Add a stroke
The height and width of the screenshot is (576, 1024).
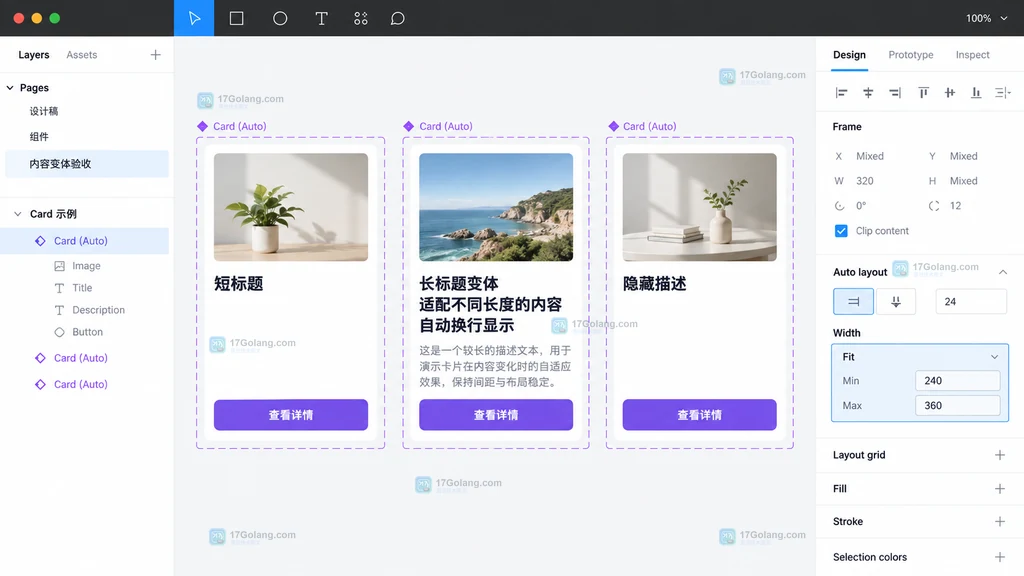click(1000, 521)
